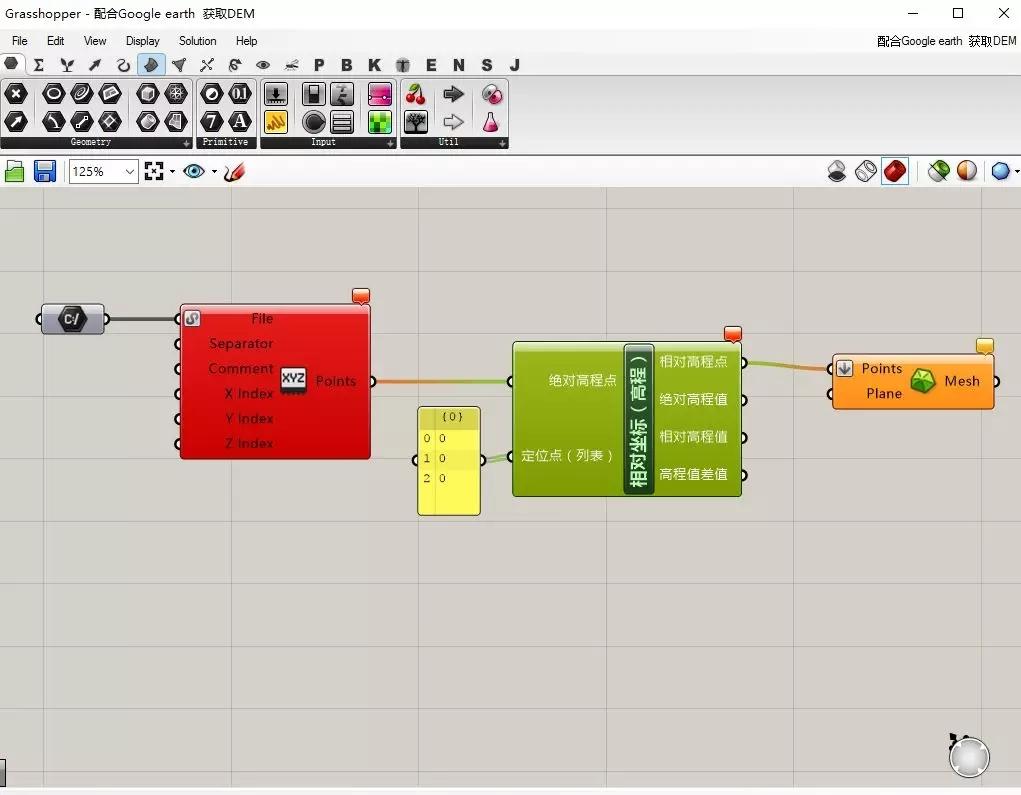Pick the solid black arrow in Util
Viewport: 1021px width, 795px height.
(453, 94)
